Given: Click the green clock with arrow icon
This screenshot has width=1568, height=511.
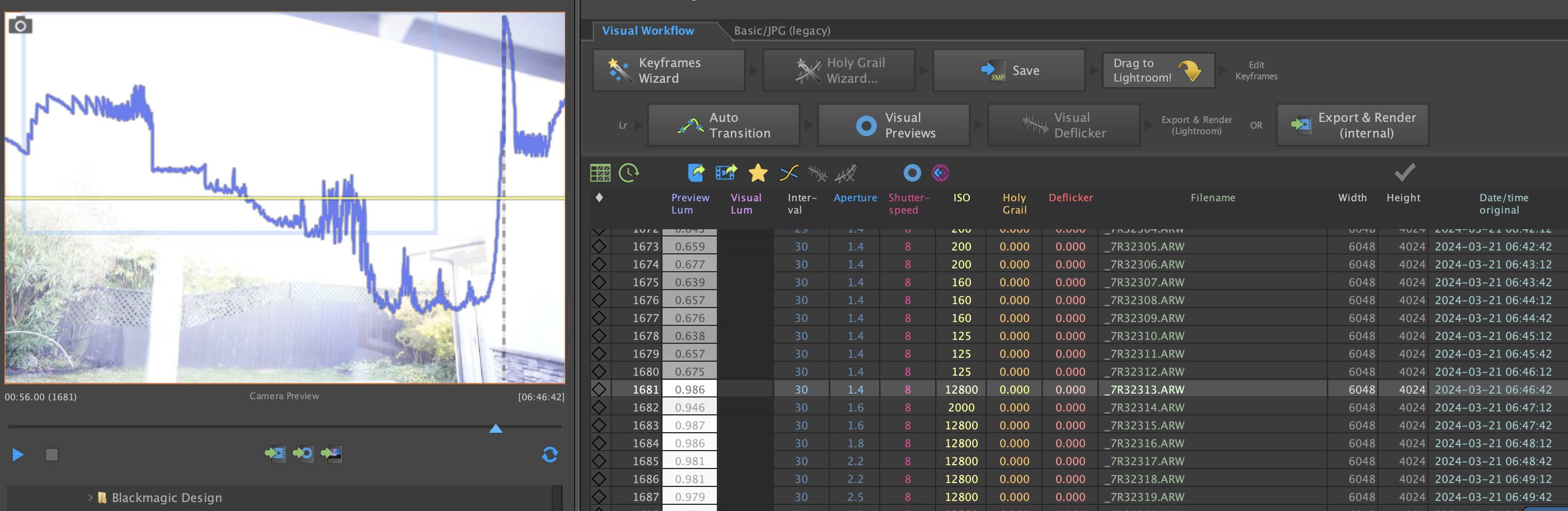Looking at the screenshot, I should click(629, 173).
